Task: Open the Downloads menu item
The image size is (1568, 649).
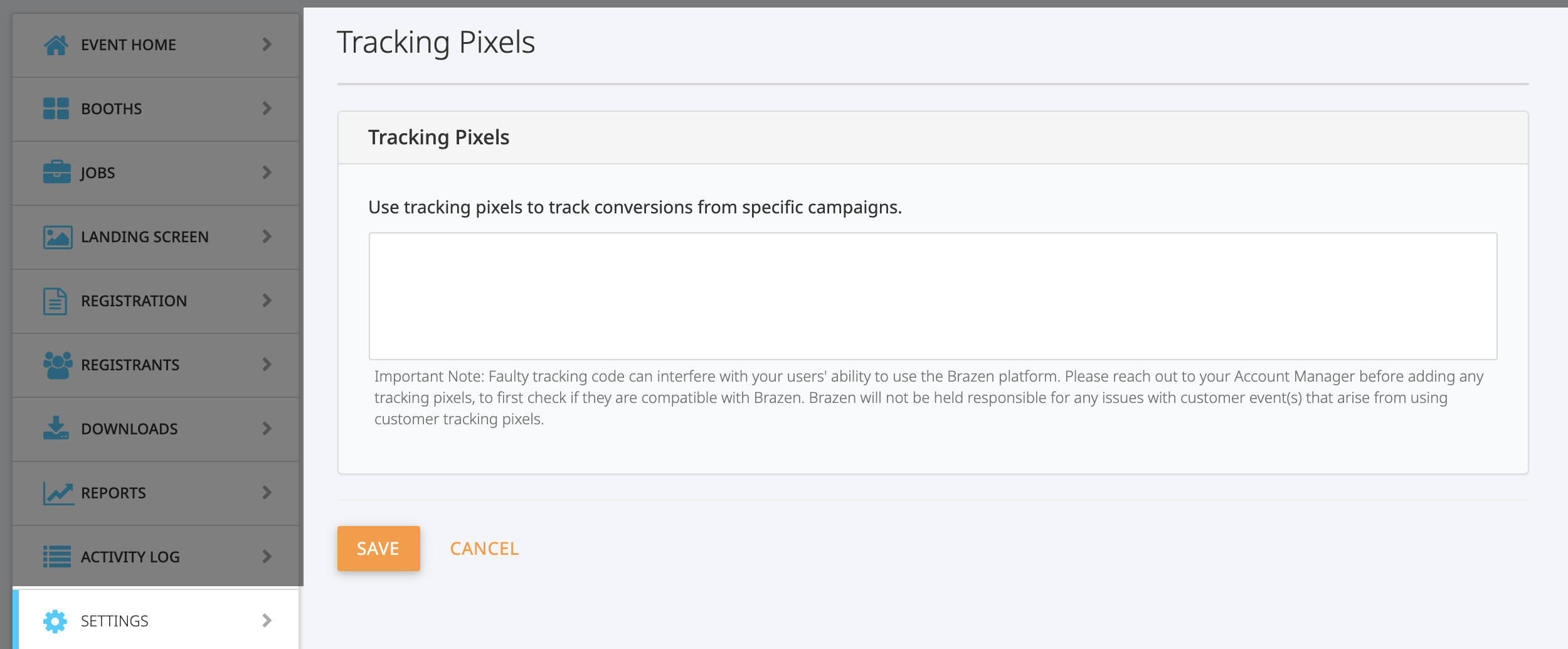Action: coord(156,429)
